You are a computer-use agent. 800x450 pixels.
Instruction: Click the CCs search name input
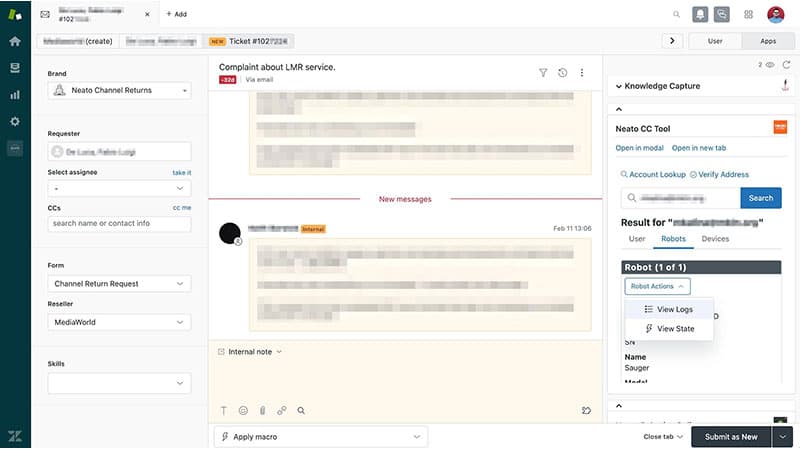pyautogui.click(x=119, y=224)
